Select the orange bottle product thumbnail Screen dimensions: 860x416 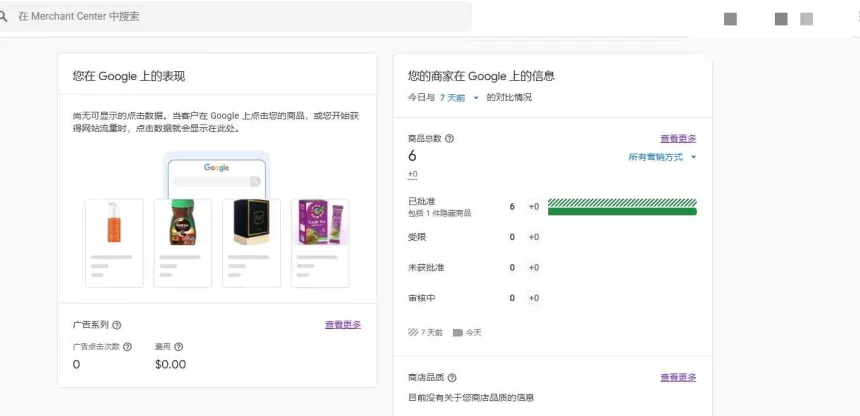[x=114, y=224]
